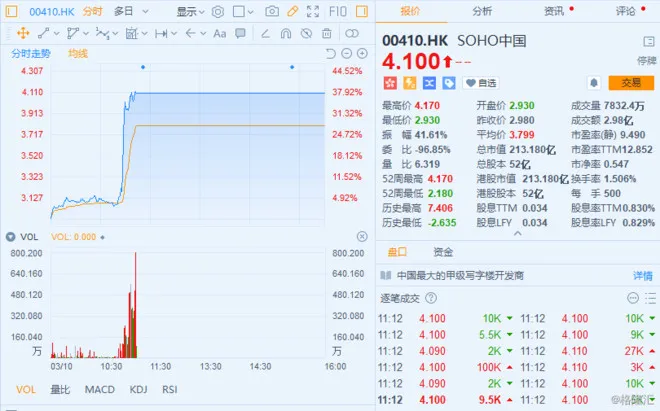Click the blue shuffle arrows icon
Viewport: 660px width, 411px height.
[429, 83]
